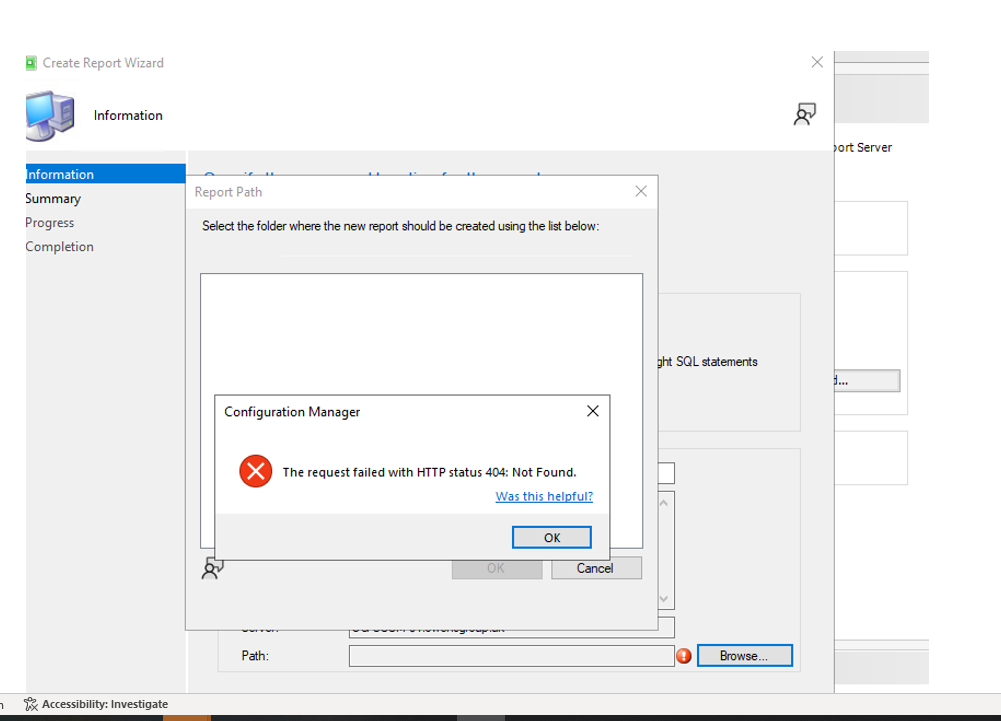The height and width of the screenshot is (721, 1001).
Task: Click the Accessibility: Investigate status bar item
Action: (96, 704)
